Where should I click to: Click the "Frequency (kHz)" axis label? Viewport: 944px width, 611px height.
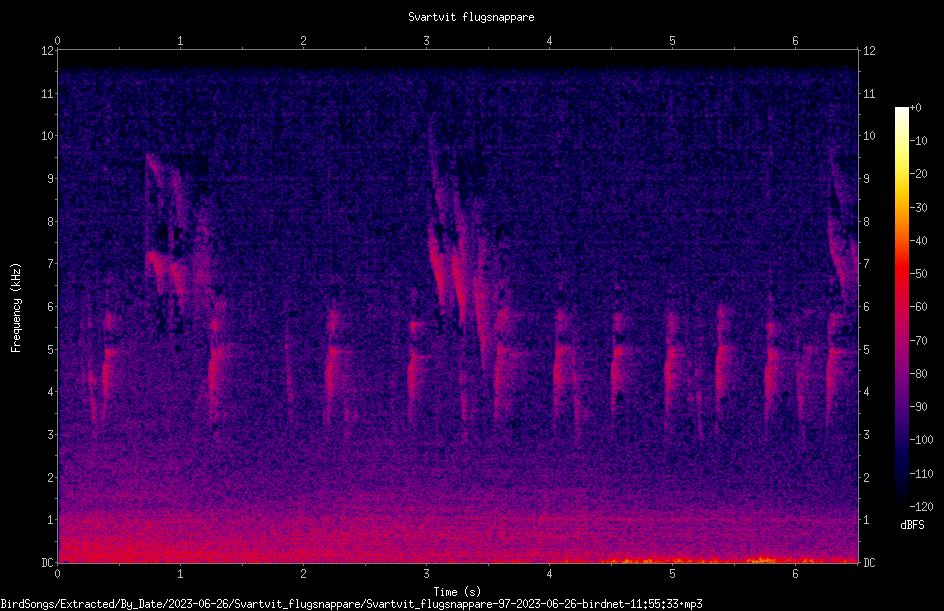pos(16,308)
